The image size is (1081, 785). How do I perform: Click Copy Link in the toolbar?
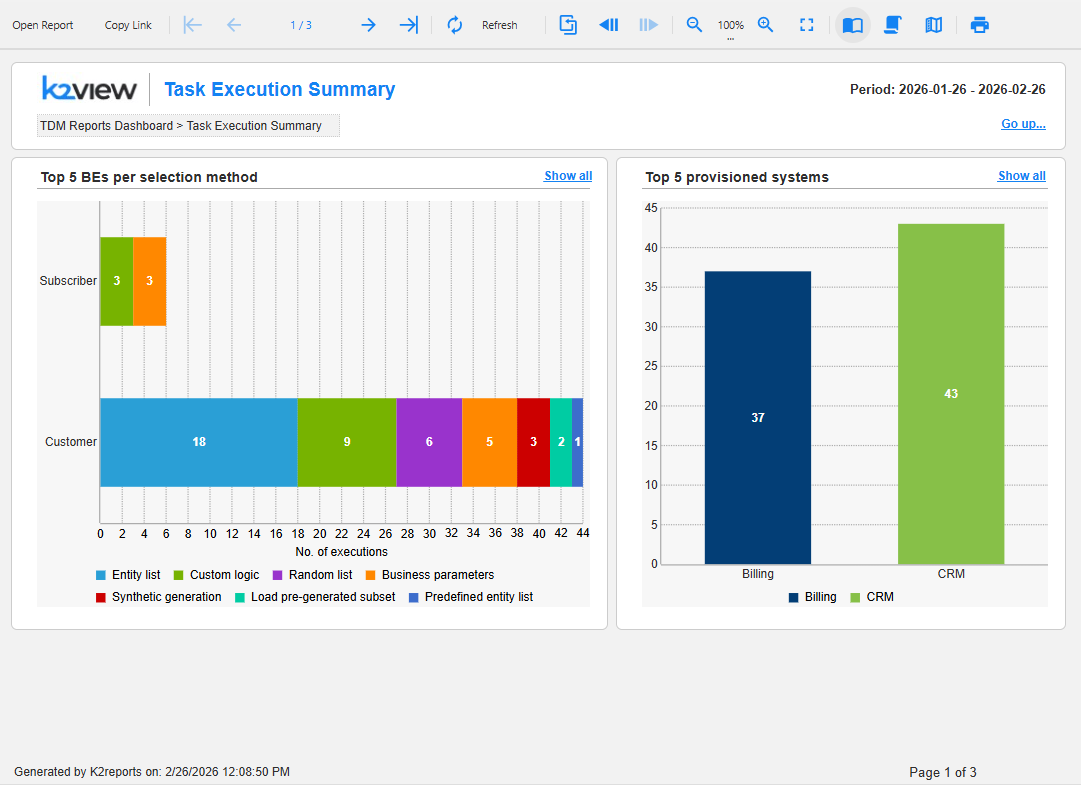[x=128, y=25]
